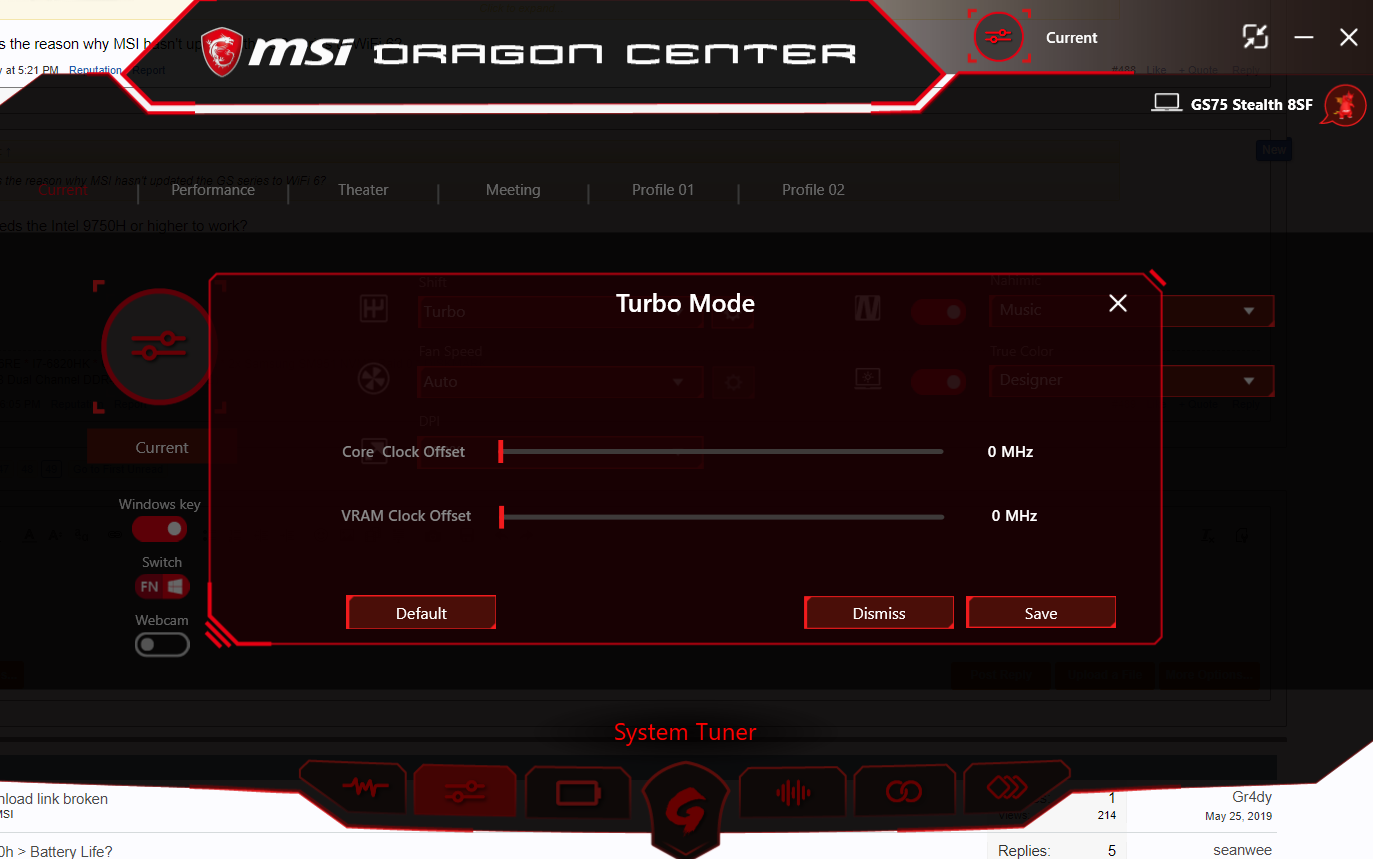Click the Default button in Turbo Mode
The width and height of the screenshot is (1373, 859).
(421, 613)
